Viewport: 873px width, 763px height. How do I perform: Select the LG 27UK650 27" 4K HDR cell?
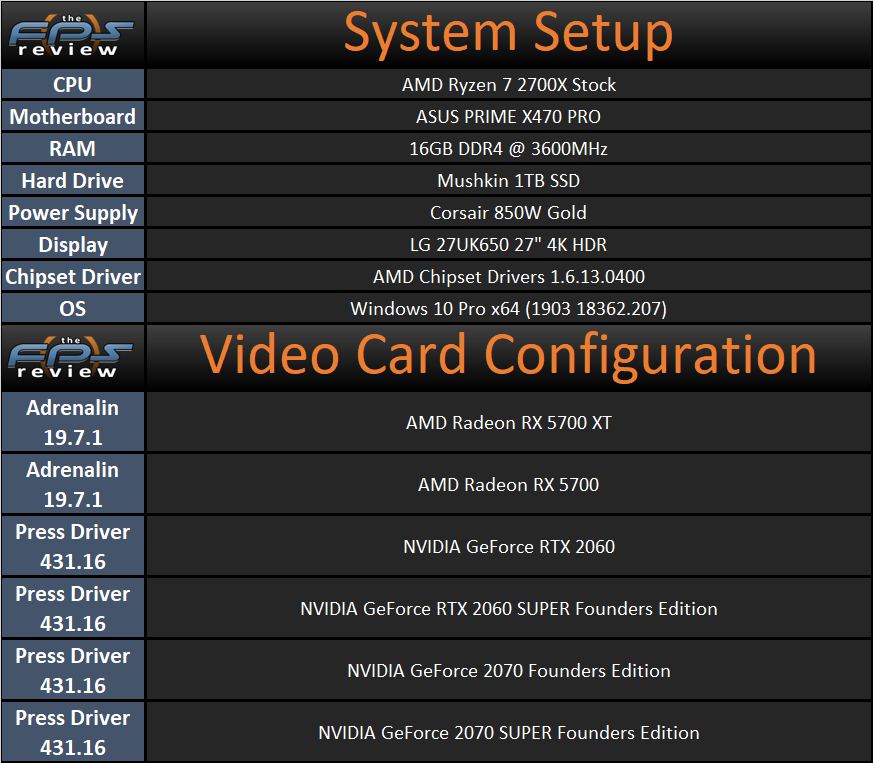pos(509,244)
